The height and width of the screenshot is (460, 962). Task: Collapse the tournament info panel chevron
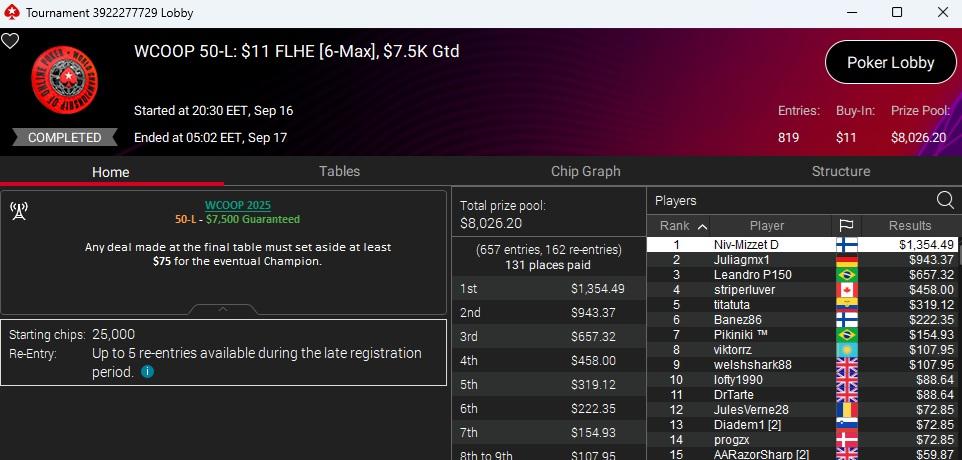tap(225, 309)
